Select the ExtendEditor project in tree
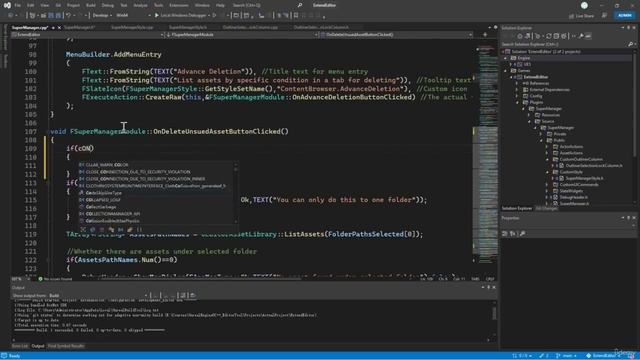Screen dimensions: 640x360 tap(536, 77)
